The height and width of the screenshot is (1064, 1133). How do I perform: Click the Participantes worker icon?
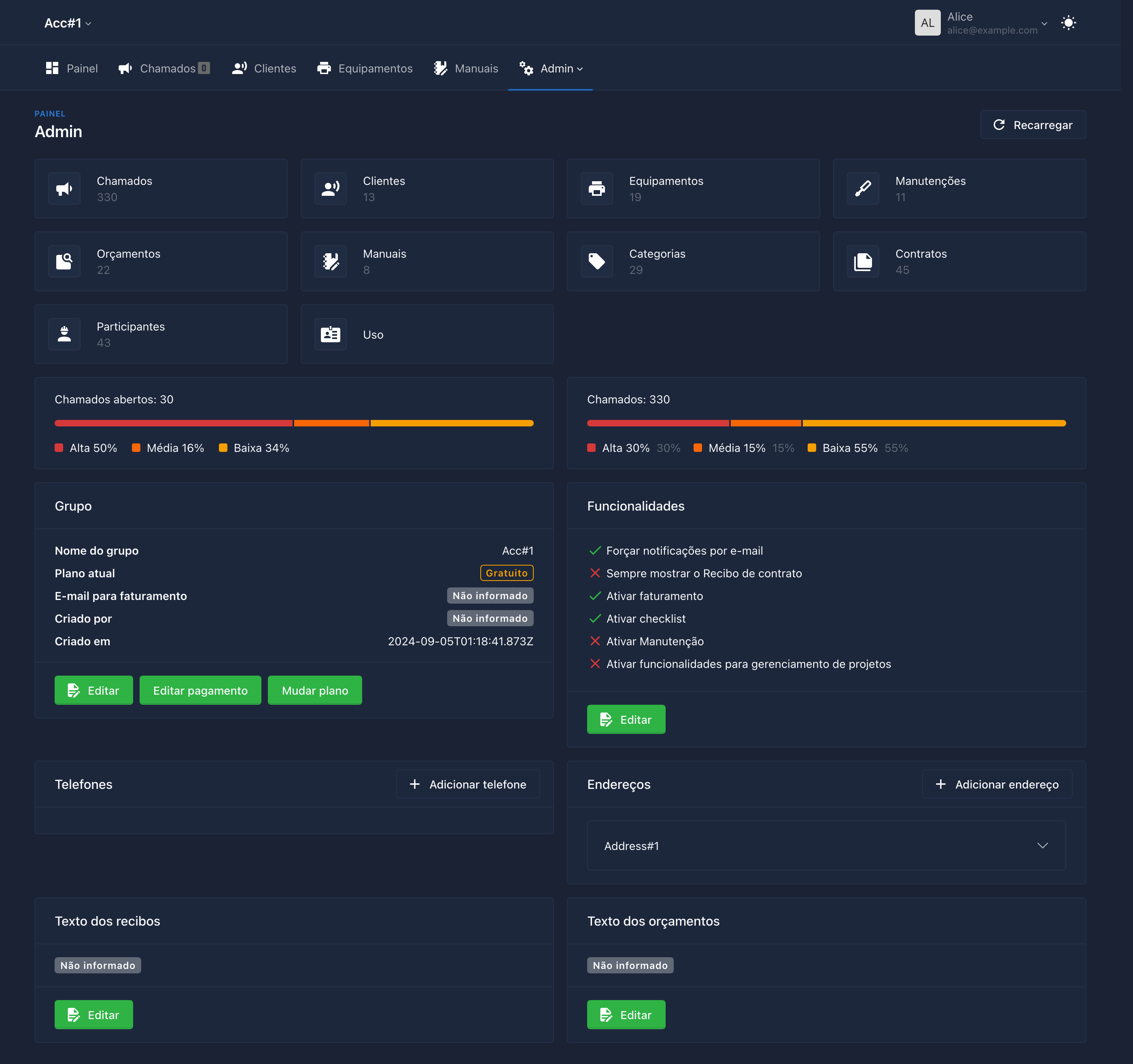coord(64,335)
